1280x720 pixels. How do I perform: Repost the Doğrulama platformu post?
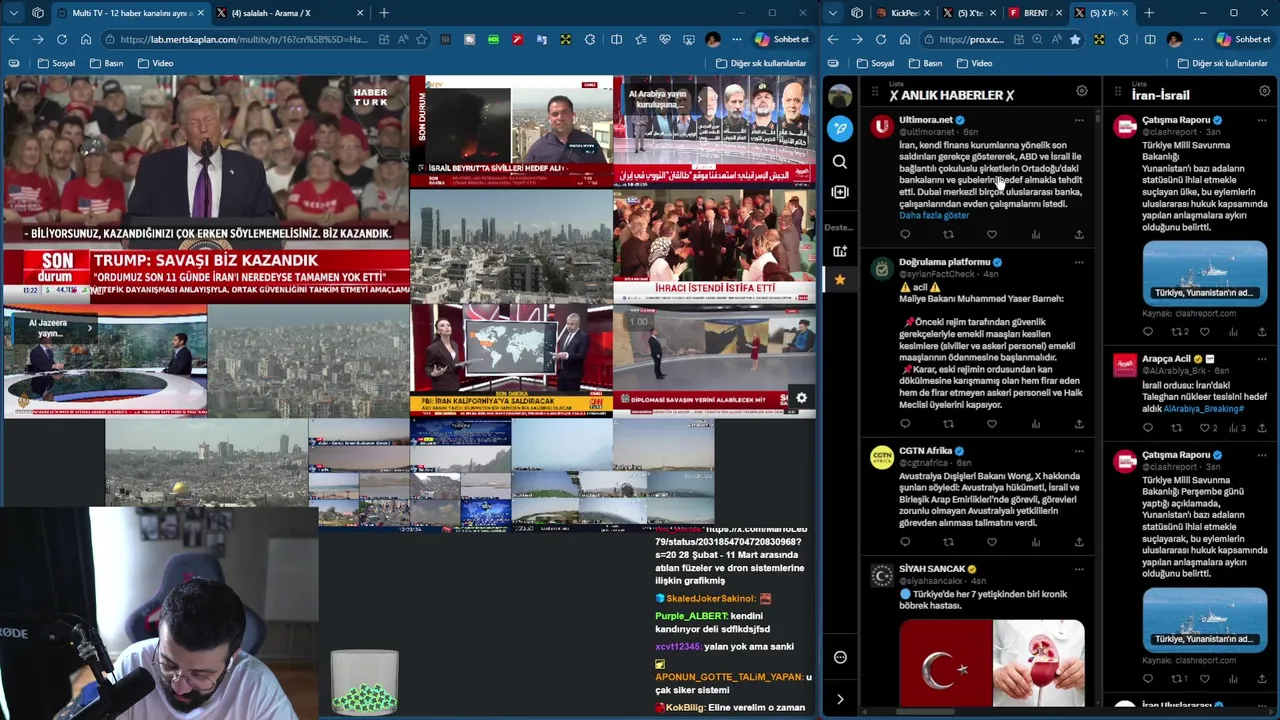click(x=948, y=424)
